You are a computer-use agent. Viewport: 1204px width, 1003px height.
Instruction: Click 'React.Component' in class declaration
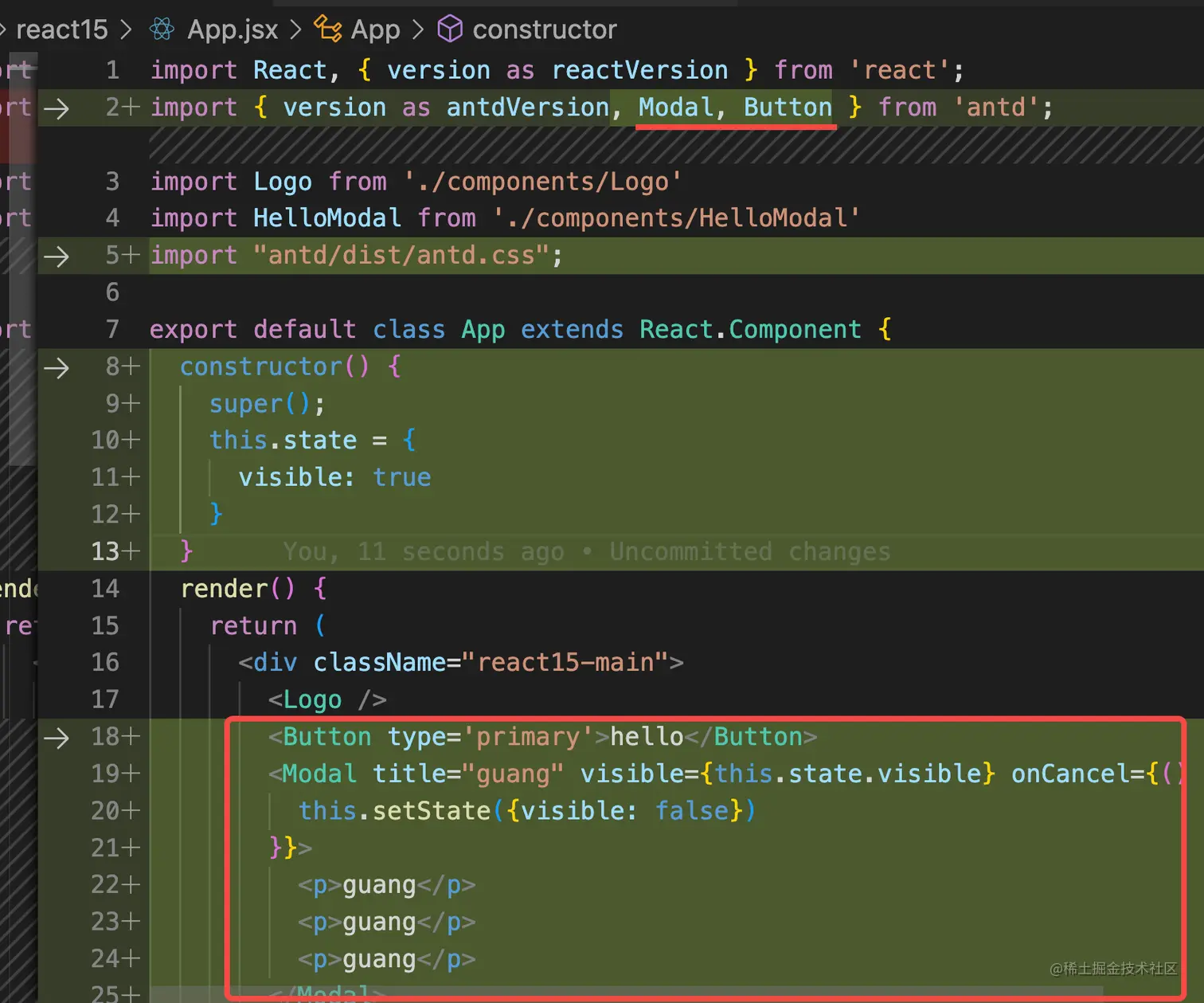pyautogui.click(x=750, y=329)
